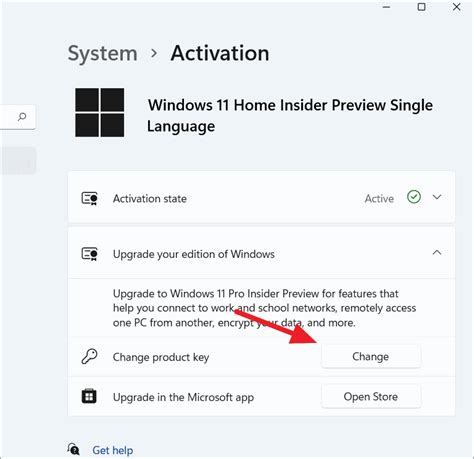Click the Upgrade edition certificate icon
Image resolution: width=474 pixels, height=459 pixels.
89,254
